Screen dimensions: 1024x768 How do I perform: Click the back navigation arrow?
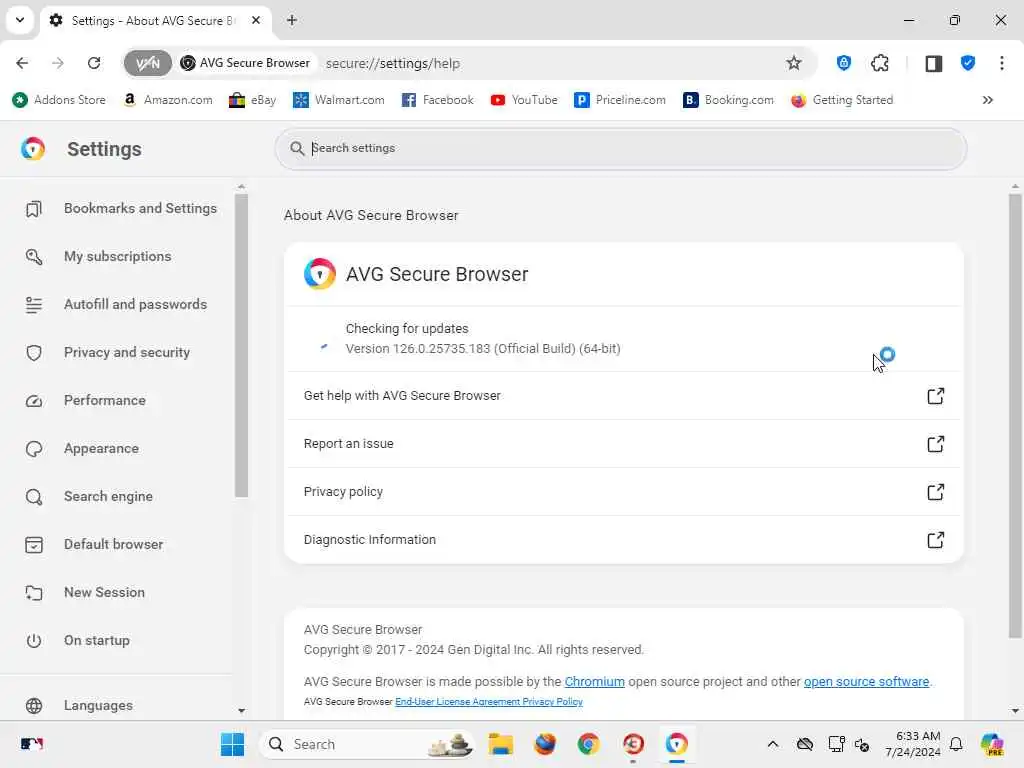[22, 63]
